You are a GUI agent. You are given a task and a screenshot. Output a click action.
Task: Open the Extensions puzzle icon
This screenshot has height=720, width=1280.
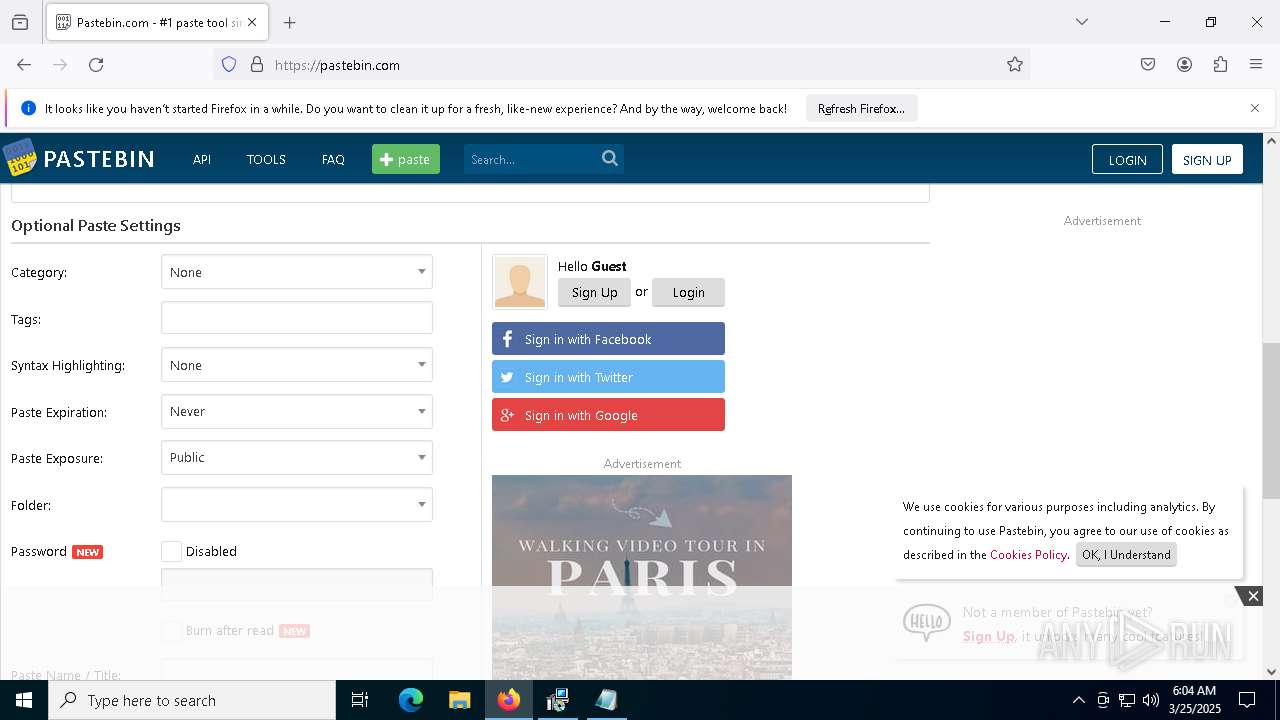pos(1220,65)
